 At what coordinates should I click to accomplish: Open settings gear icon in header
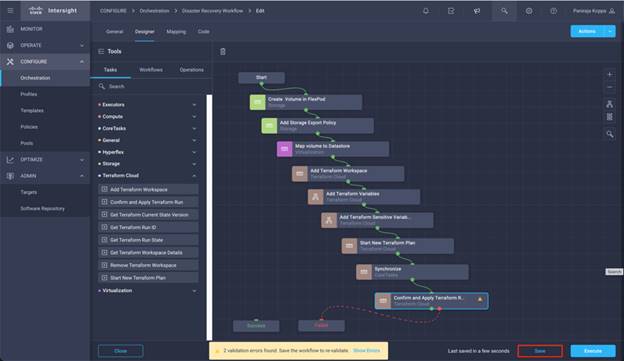pos(529,11)
